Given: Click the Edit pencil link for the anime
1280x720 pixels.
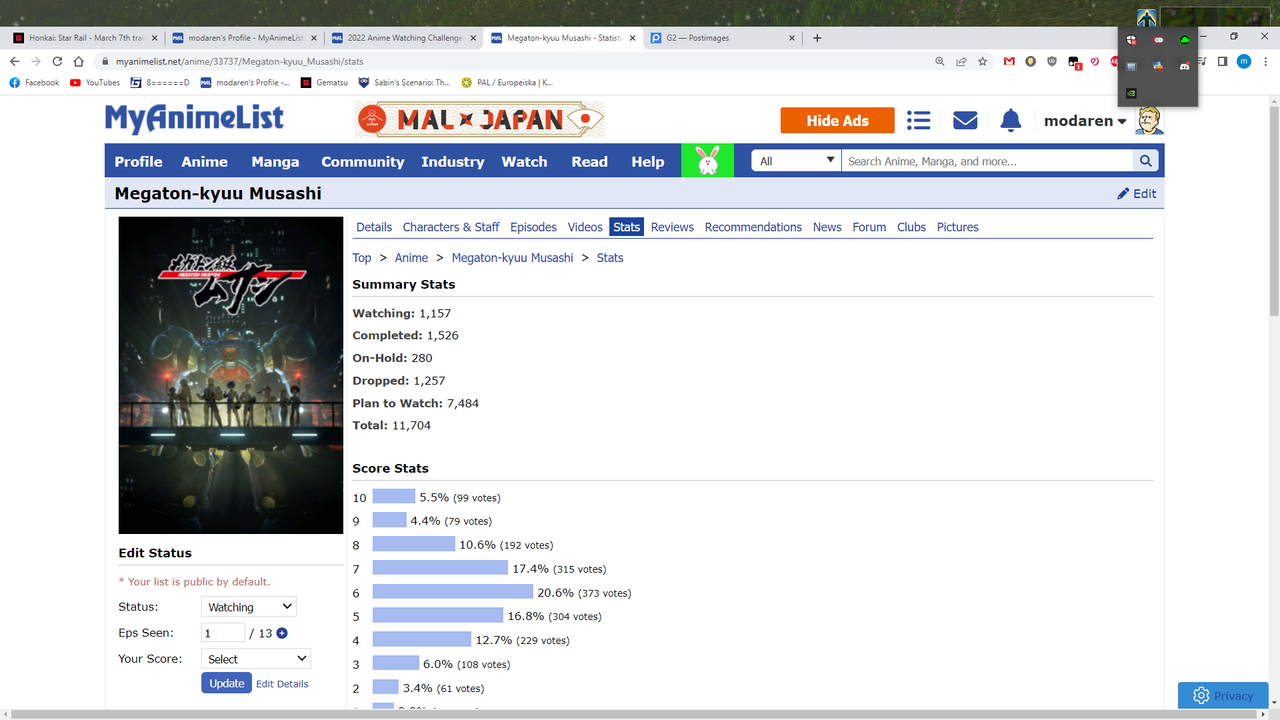Looking at the screenshot, I should [x=1137, y=194].
